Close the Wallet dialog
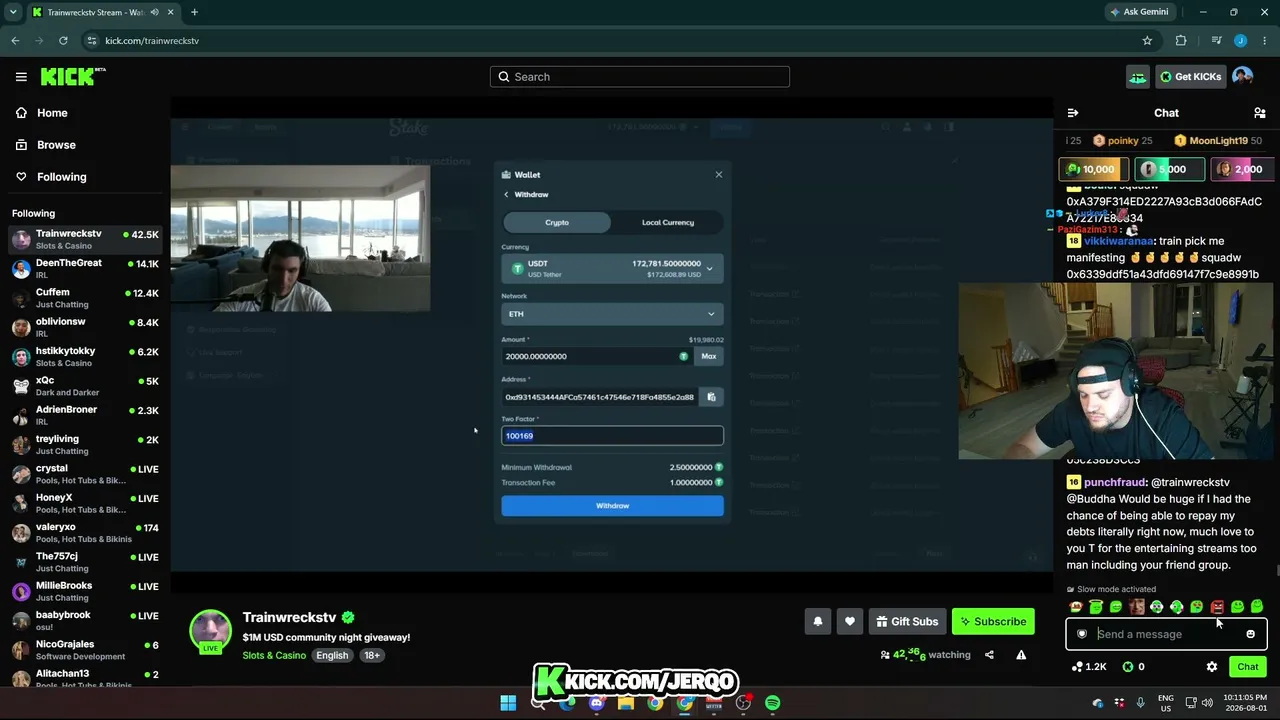1280x720 pixels. pos(718,175)
